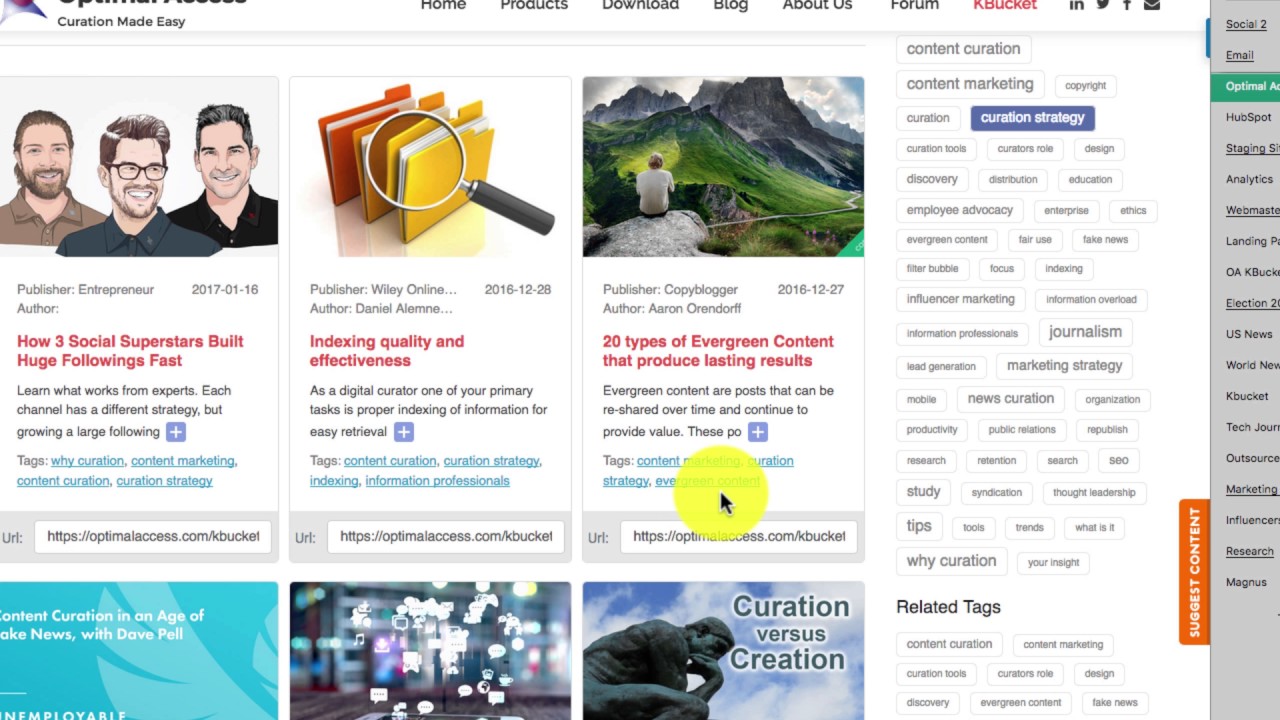This screenshot has height=720, width=1280.
Task: Open the LinkedIn icon in header
Action: coord(1076,5)
